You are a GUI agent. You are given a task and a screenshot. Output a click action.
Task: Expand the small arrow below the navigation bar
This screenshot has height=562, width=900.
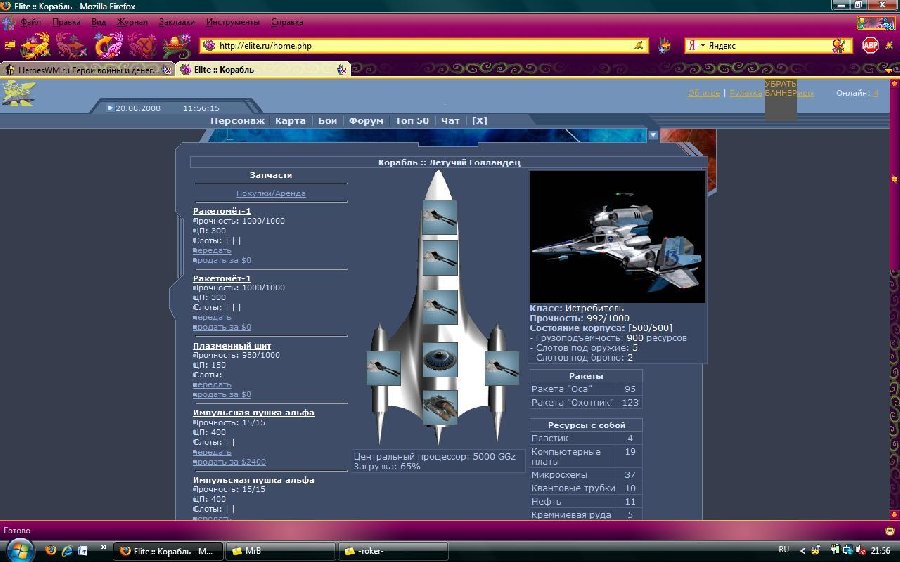(x=652, y=134)
